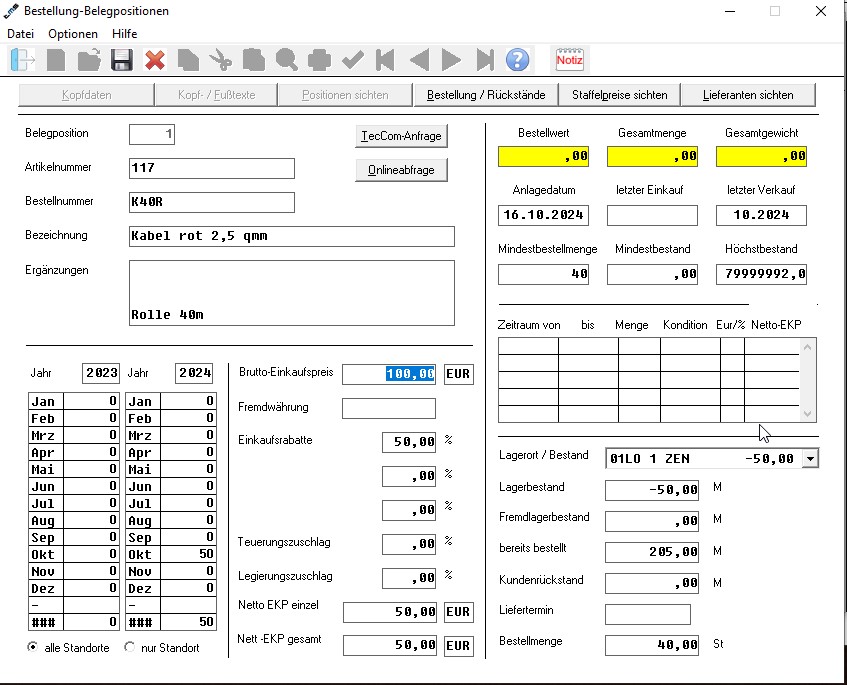Screen dimensions: 847x685
Task: Click the open folder toolbar icon
Action: 89,59
